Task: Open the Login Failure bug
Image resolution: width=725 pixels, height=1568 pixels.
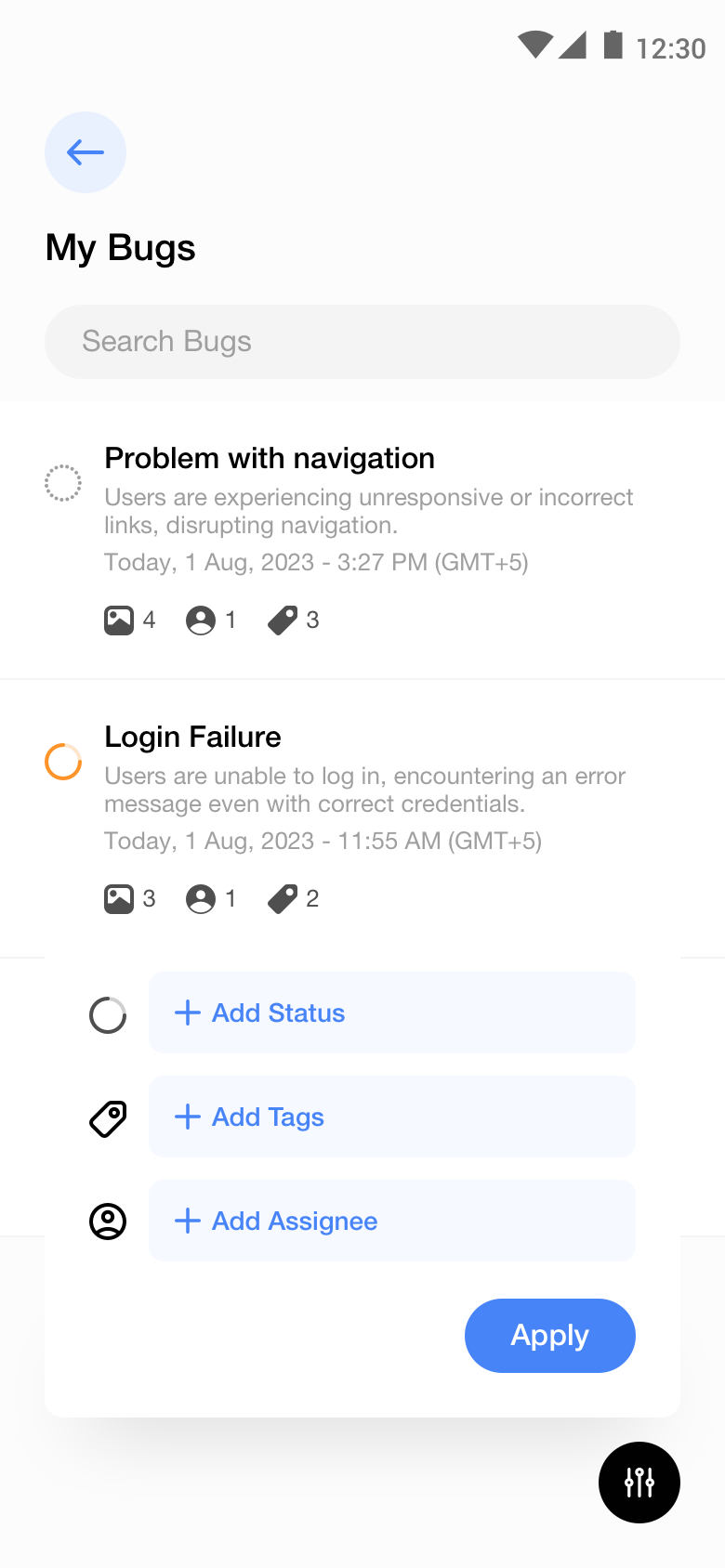Action: (193, 738)
